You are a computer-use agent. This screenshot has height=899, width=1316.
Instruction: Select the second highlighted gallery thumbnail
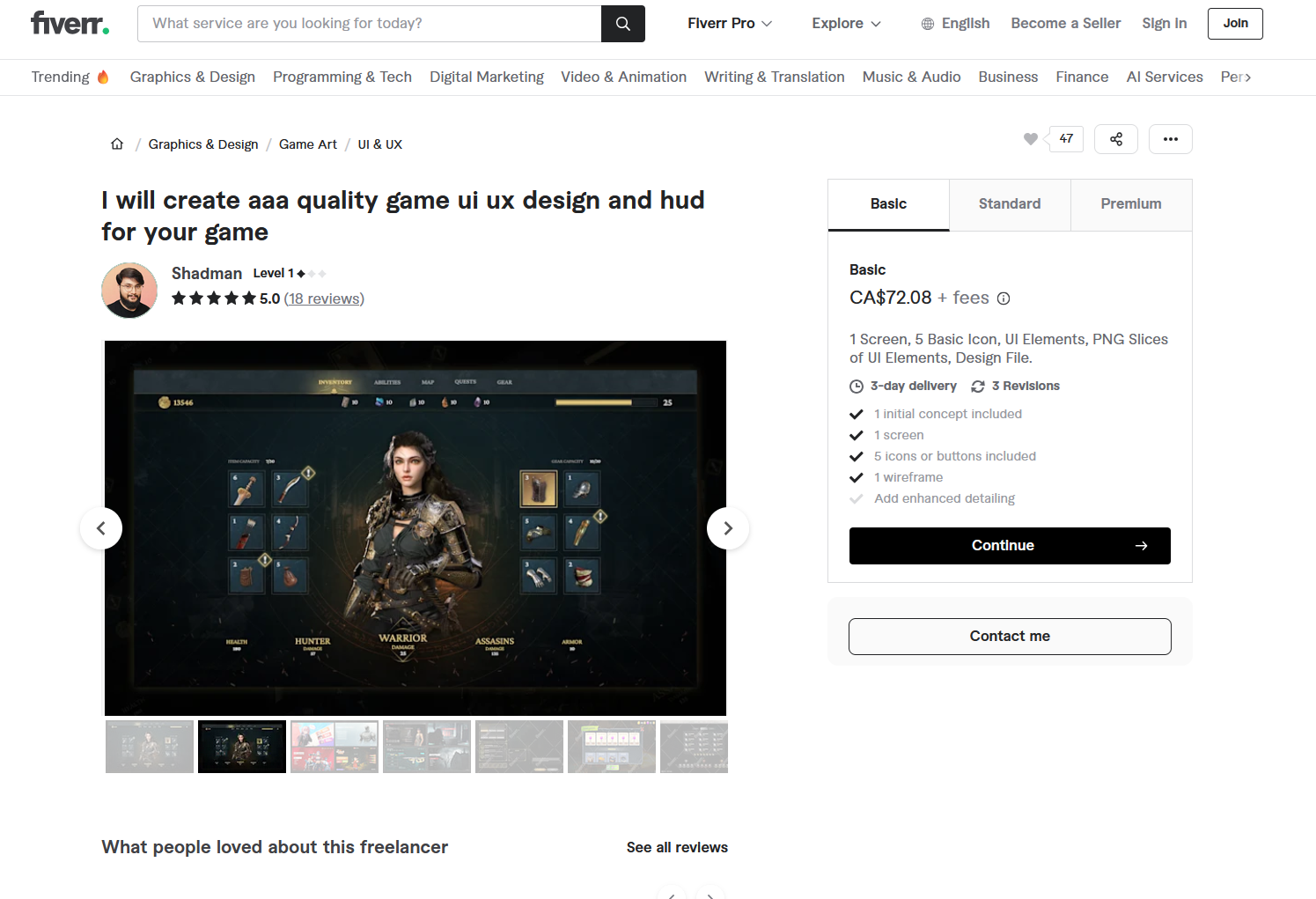242,747
